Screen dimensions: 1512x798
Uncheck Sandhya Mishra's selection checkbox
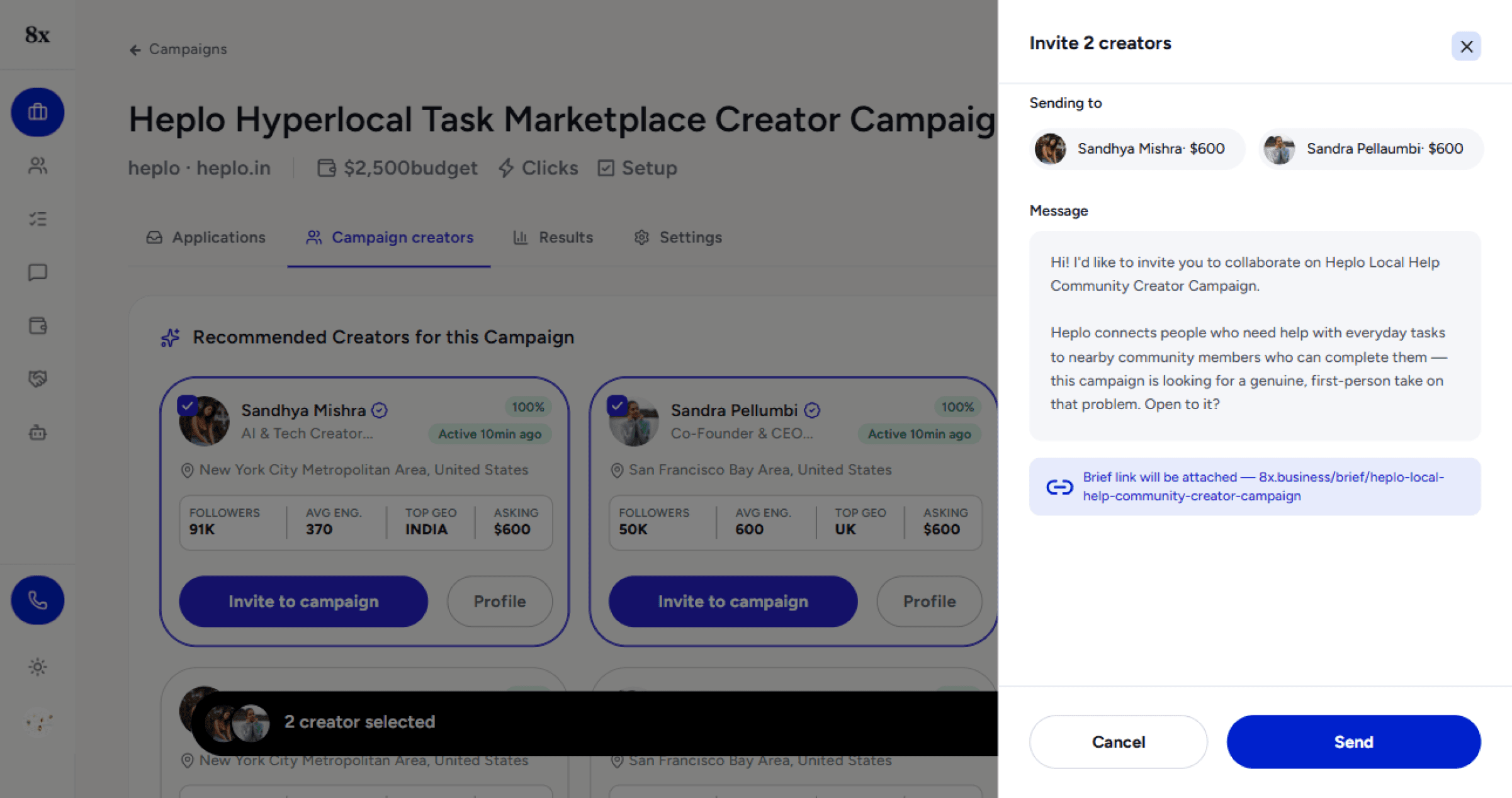click(x=187, y=406)
